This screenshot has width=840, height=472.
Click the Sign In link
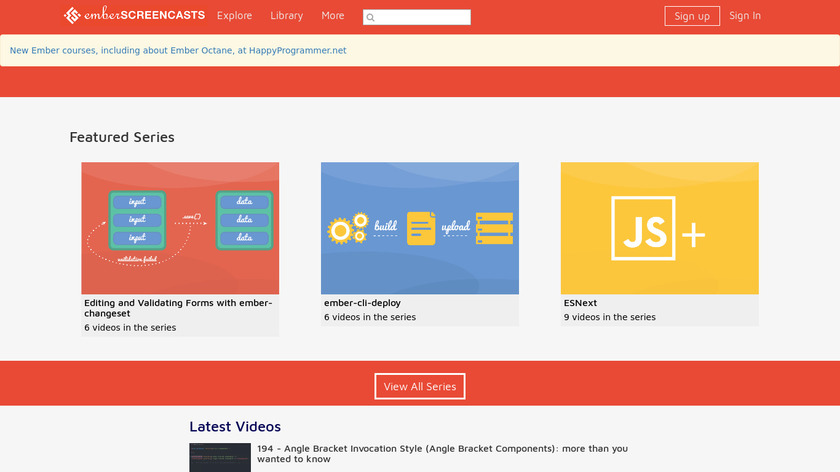pyautogui.click(x=745, y=16)
